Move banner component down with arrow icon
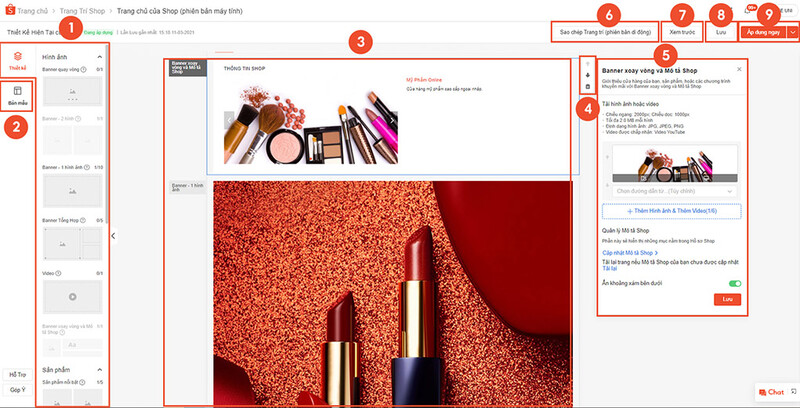The height and width of the screenshot is (408, 800). tap(588, 74)
